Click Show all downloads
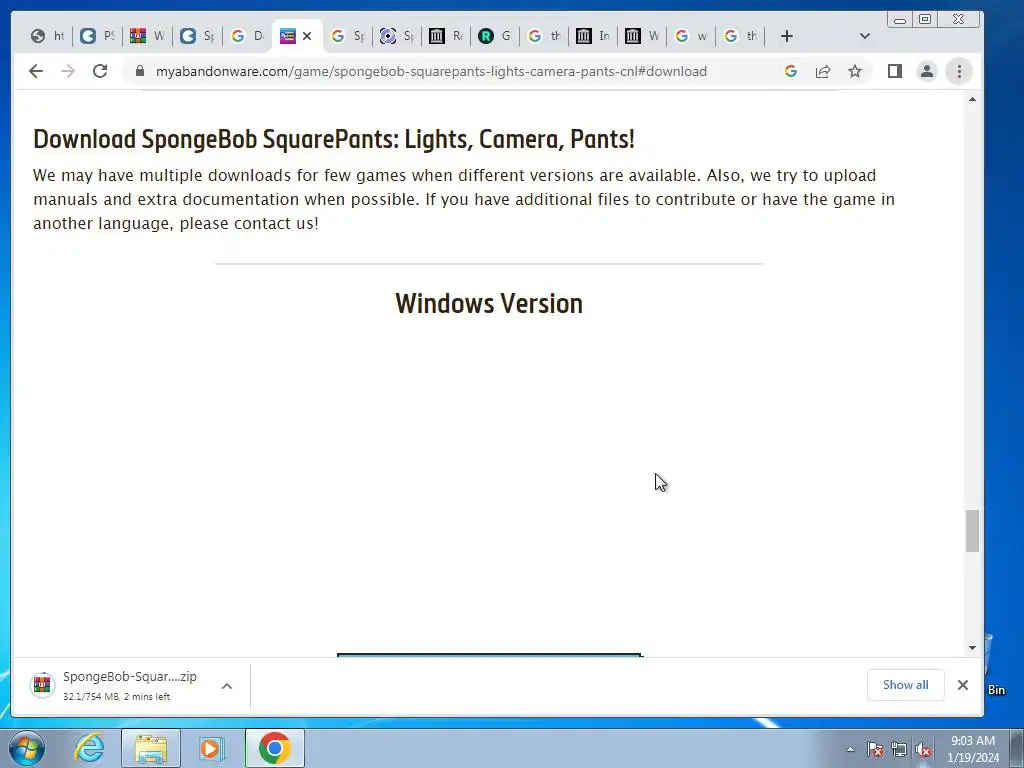This screenshot has height=768, width=1024. click(x=905, y=684)
